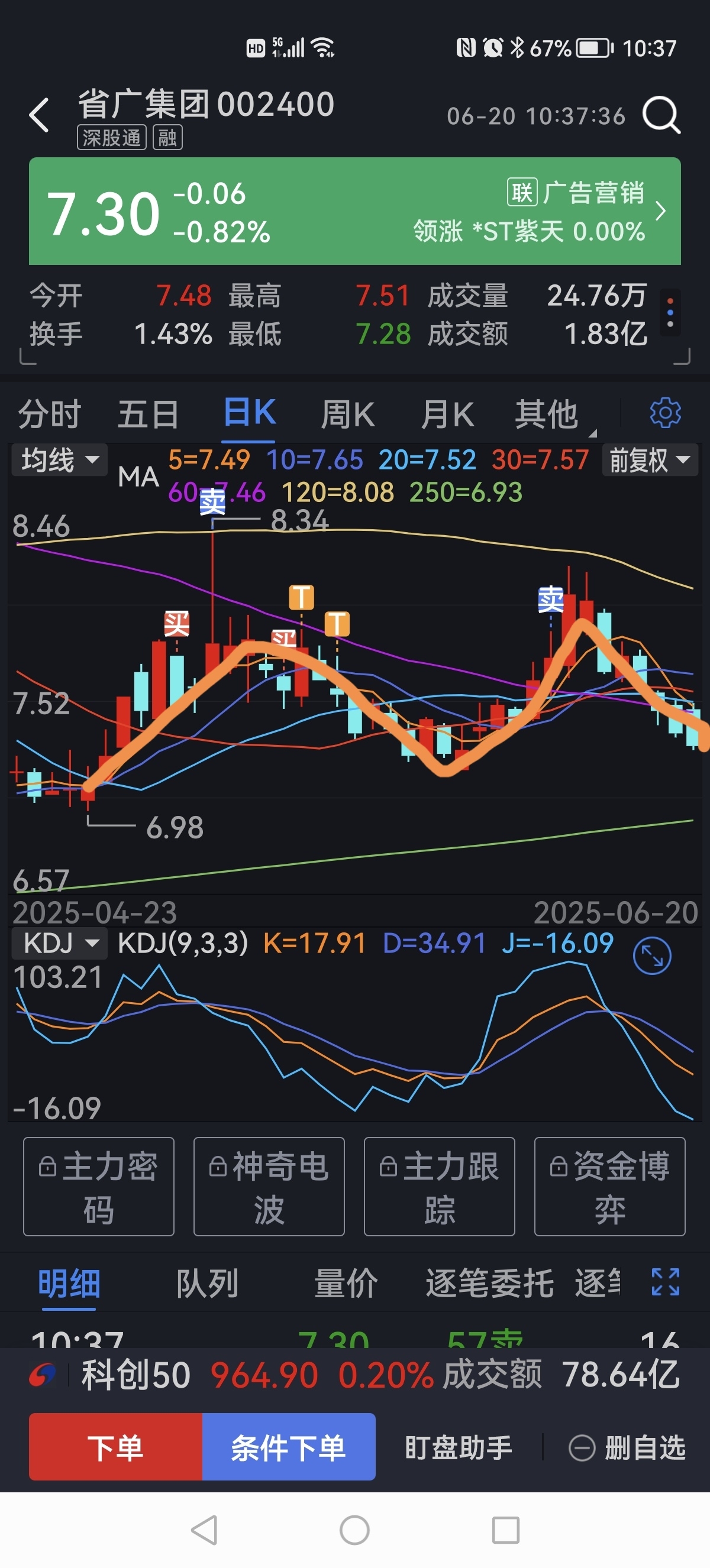Tap the back arrow icon
Viewport: 710px width, 1568px height.
click(39, 115)
